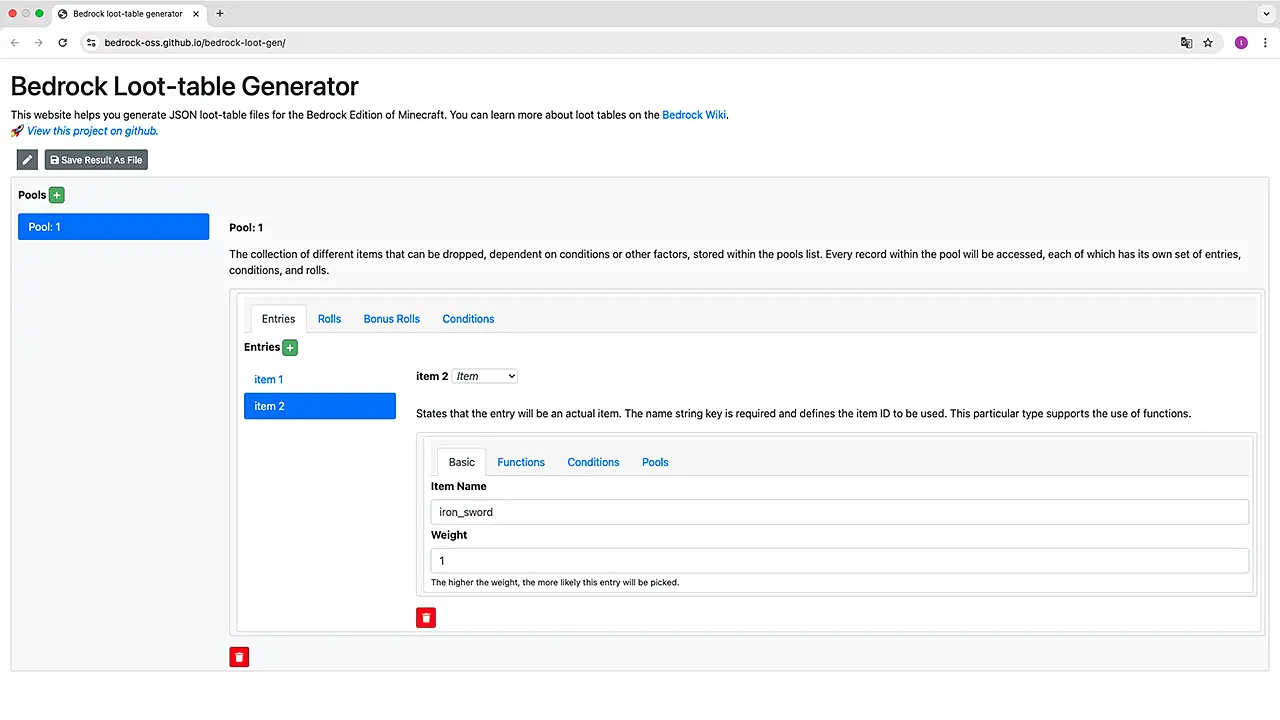Image resolution: width=1280 pixels, height=720 pixels.
Task: Delete Pool 1 using bottom trash icon
Action: 239,657
